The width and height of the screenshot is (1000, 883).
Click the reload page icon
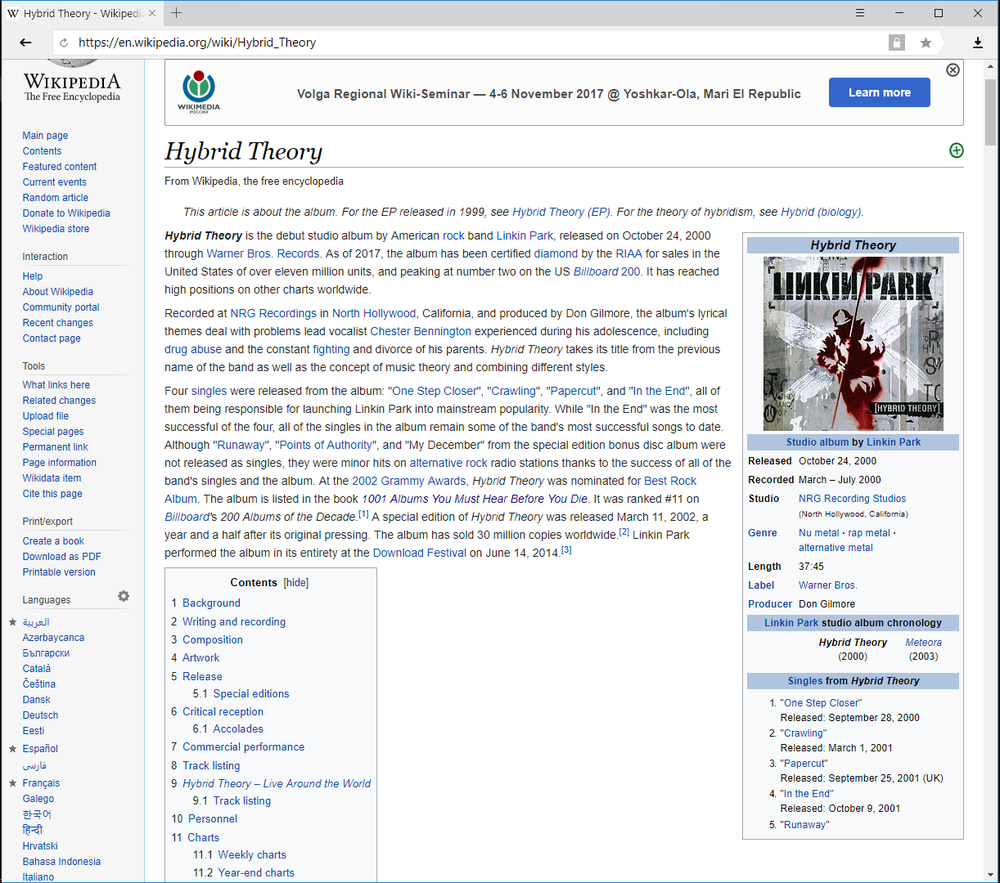click(64, 43)
